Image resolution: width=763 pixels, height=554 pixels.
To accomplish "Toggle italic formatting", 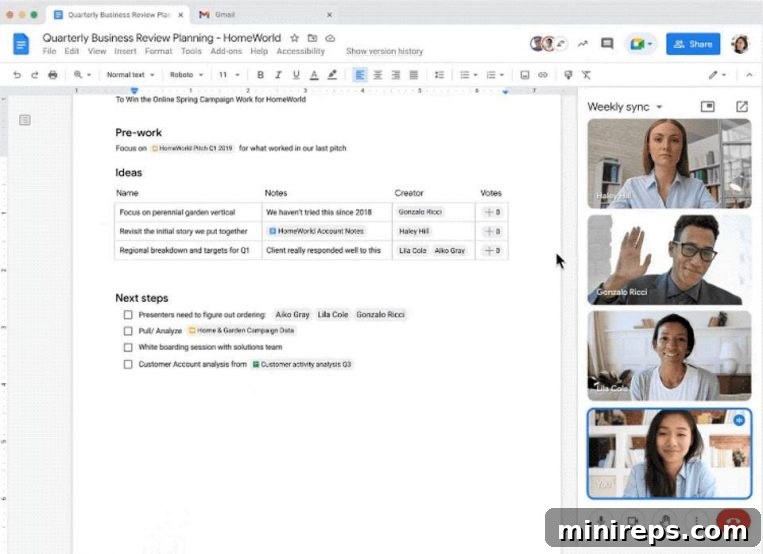I will 278,74.
